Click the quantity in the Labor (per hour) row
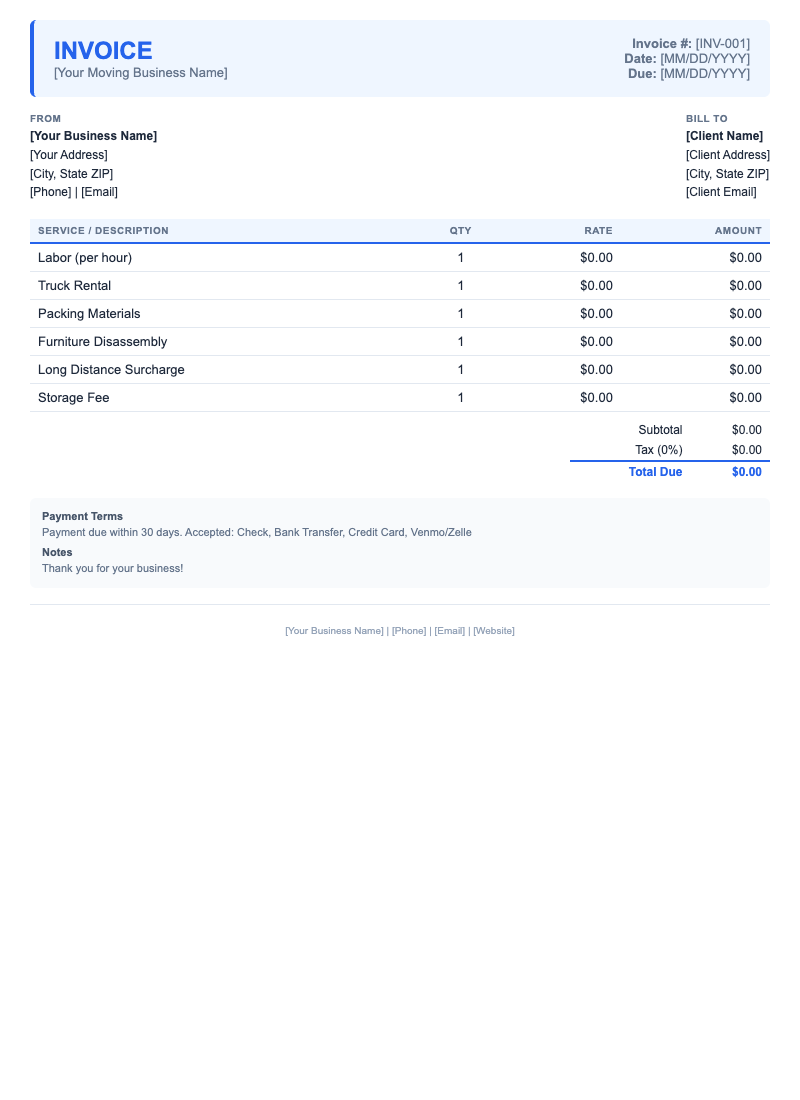800x1100 pixels. 460,257
